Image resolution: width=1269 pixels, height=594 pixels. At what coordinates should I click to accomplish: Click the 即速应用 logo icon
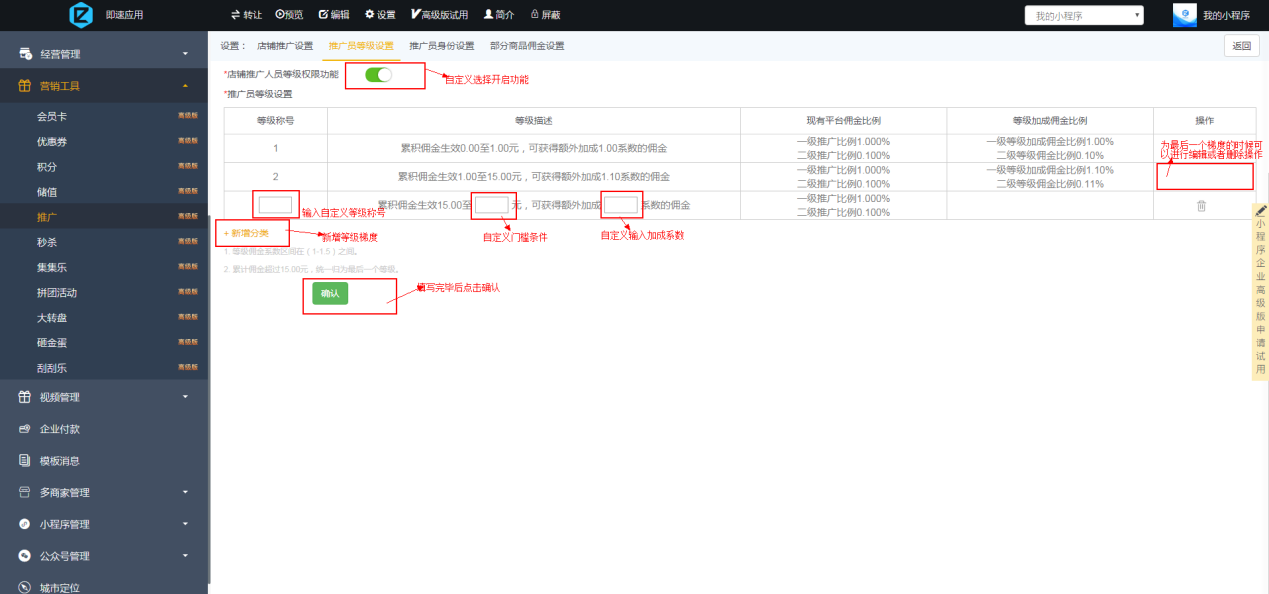[x=81, y=15]
